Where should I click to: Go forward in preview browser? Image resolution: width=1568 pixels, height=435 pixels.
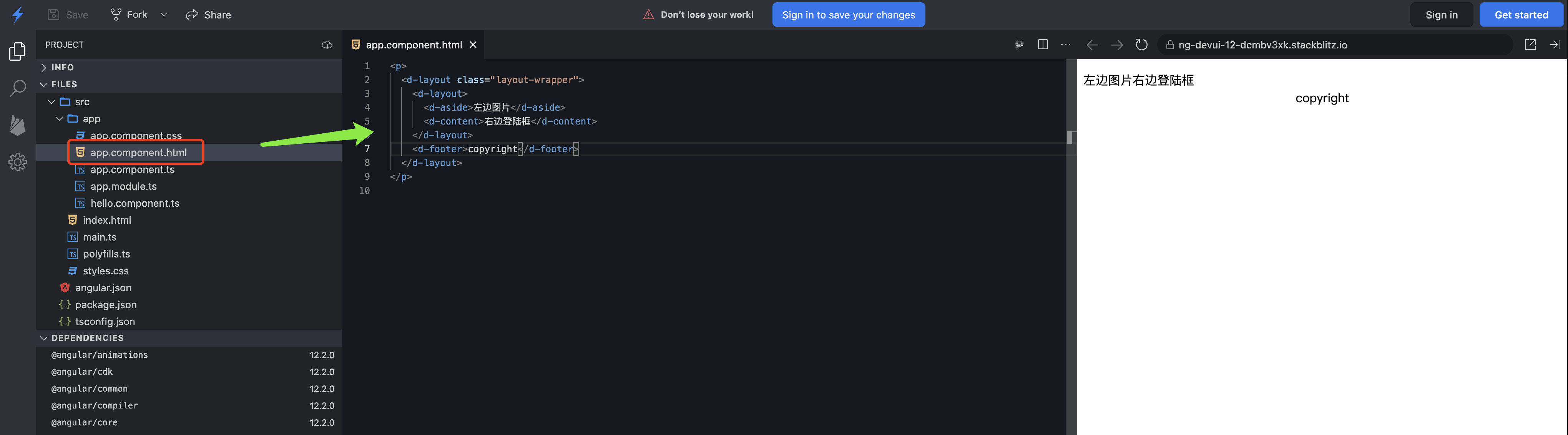pos(1117,45)
